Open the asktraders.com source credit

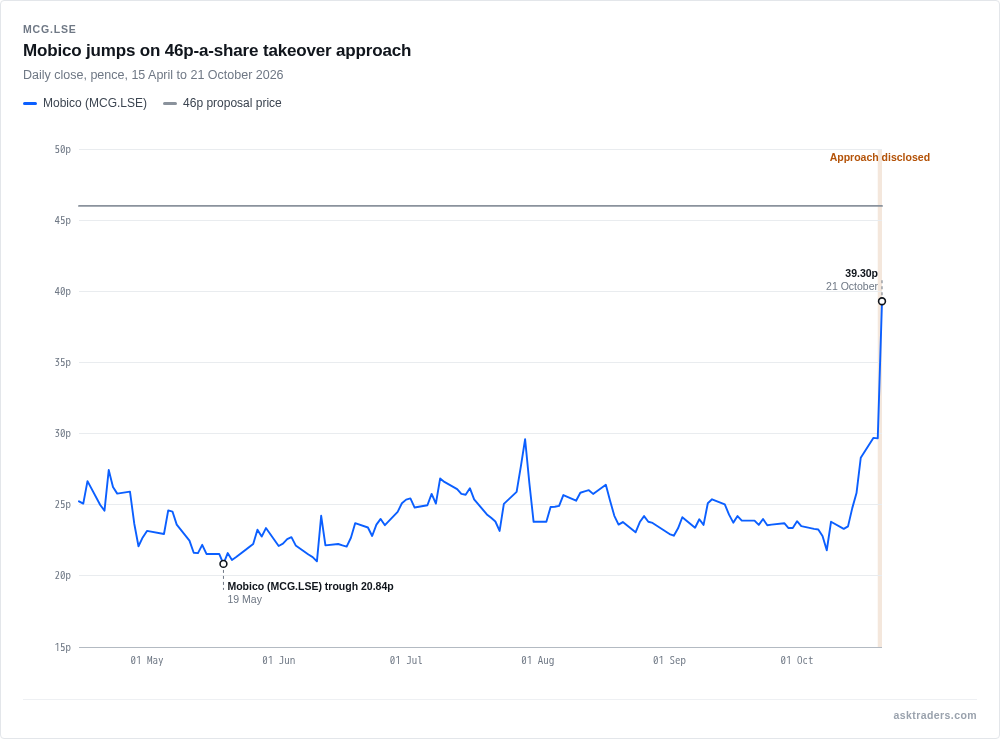[x=934, y=715]
